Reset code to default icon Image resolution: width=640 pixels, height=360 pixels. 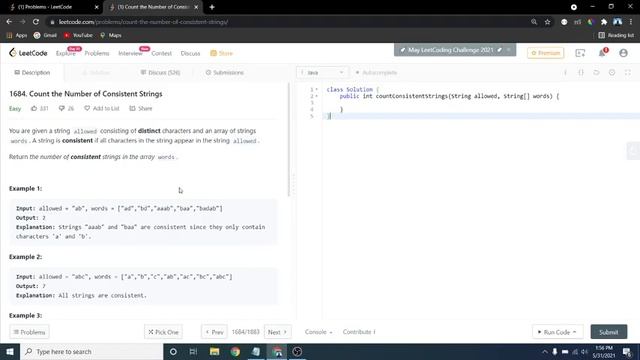point(596,73)
